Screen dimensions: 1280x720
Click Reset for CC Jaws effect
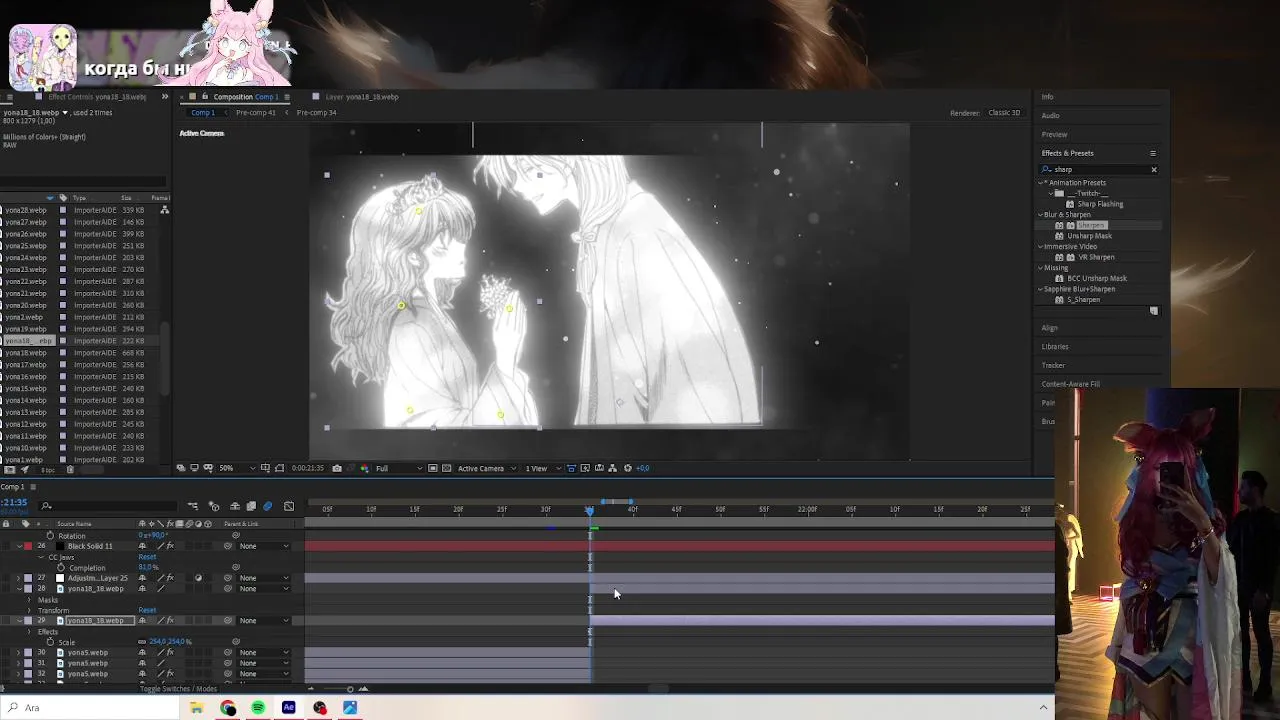[147, 557]
